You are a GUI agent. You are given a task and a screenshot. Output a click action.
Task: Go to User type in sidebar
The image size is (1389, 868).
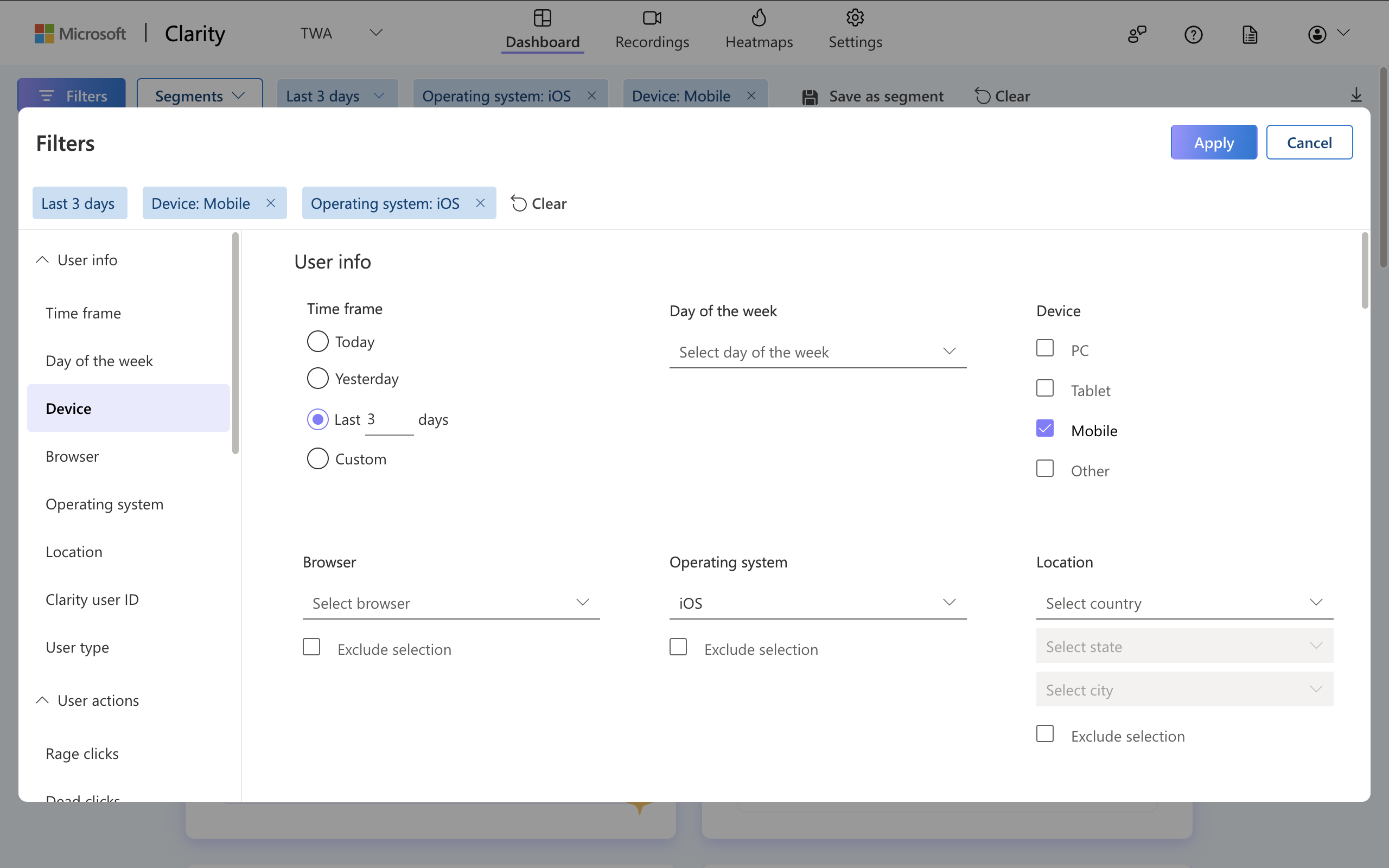click(x=128, y=647)
